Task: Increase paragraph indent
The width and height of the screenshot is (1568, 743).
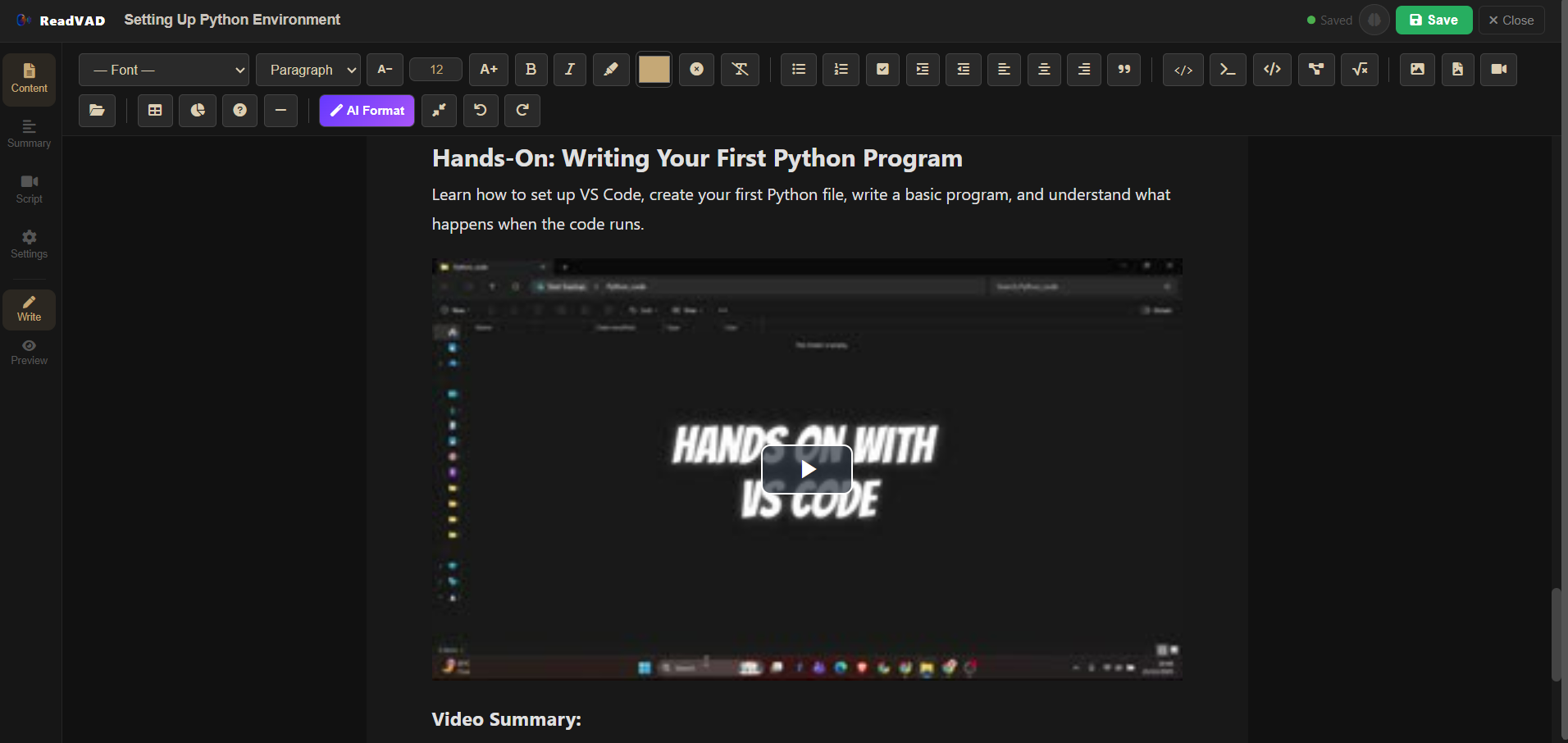Action: pos(923,70)
